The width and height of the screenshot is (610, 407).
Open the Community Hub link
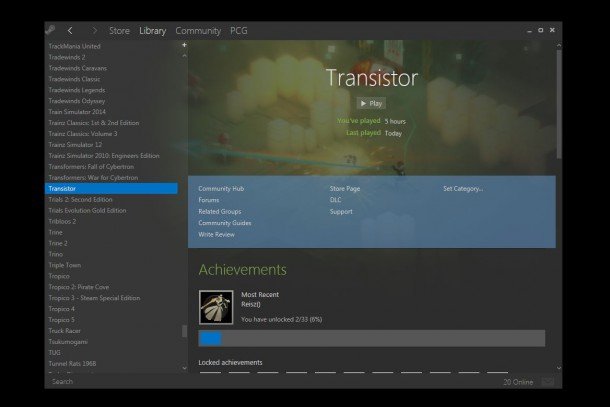(221, 189)
